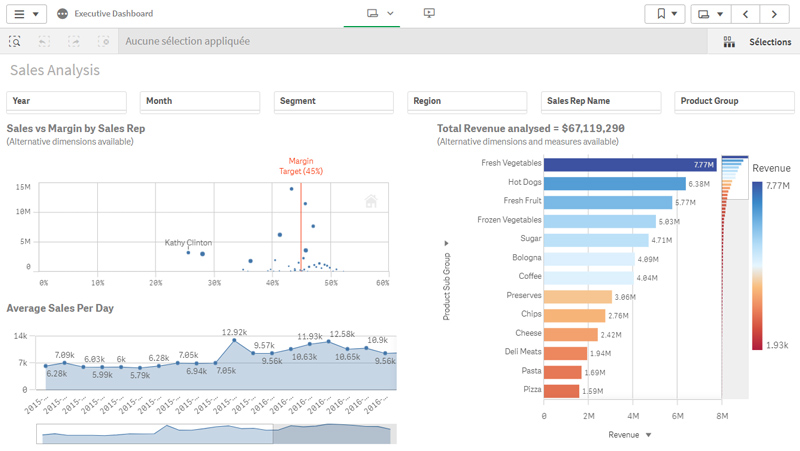Go to the previous sheet
The height and width of the screenshot is (451, 800).
pyautogui.click(x=745, y=14)
